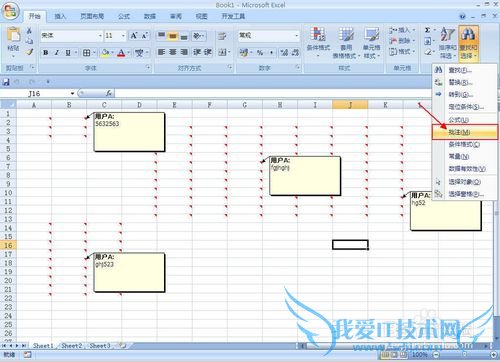The image size is (500, 362).
Task: Align cell text to the left
Action: point(161,52)
